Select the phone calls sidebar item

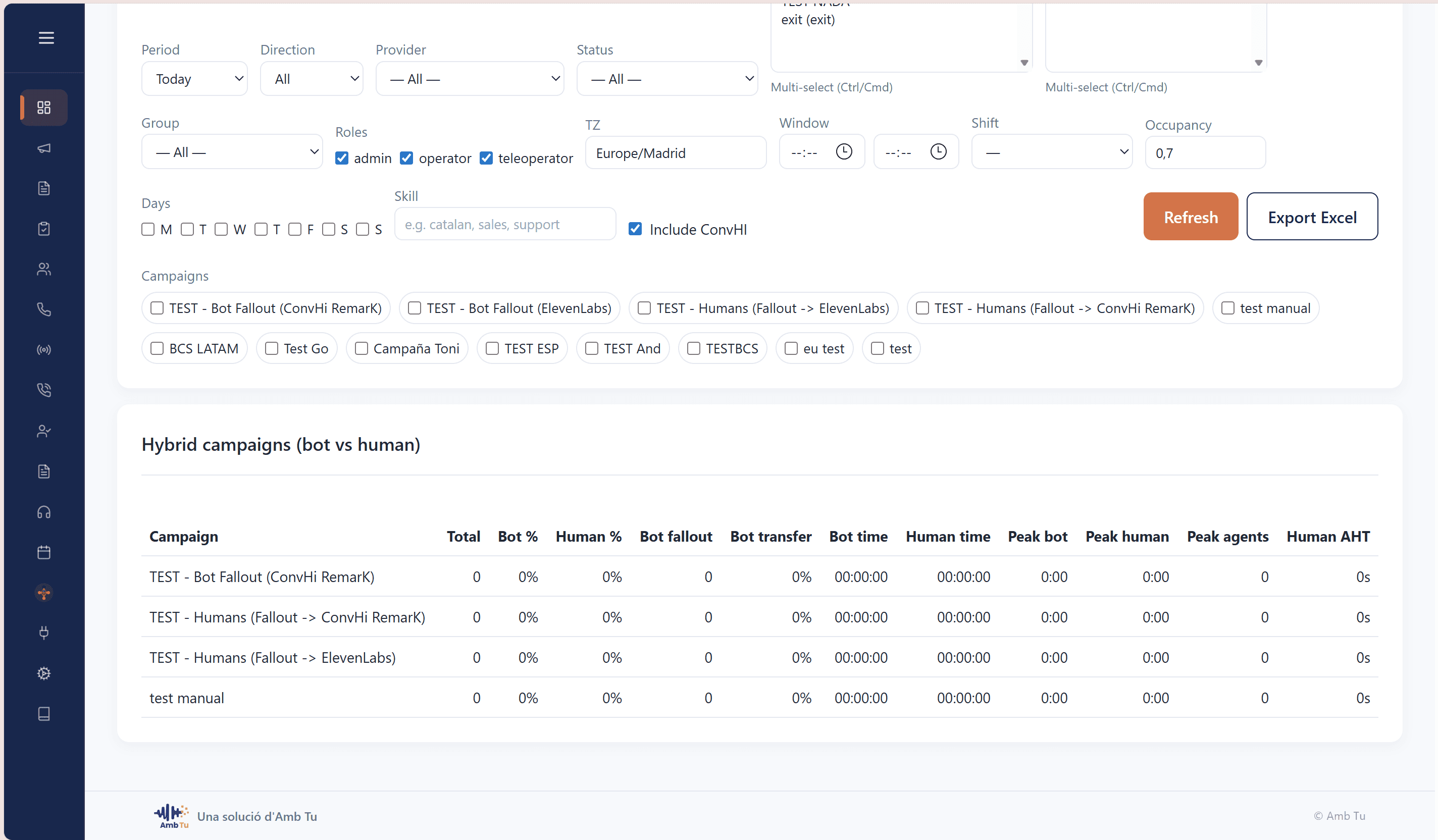pos(44,309)
